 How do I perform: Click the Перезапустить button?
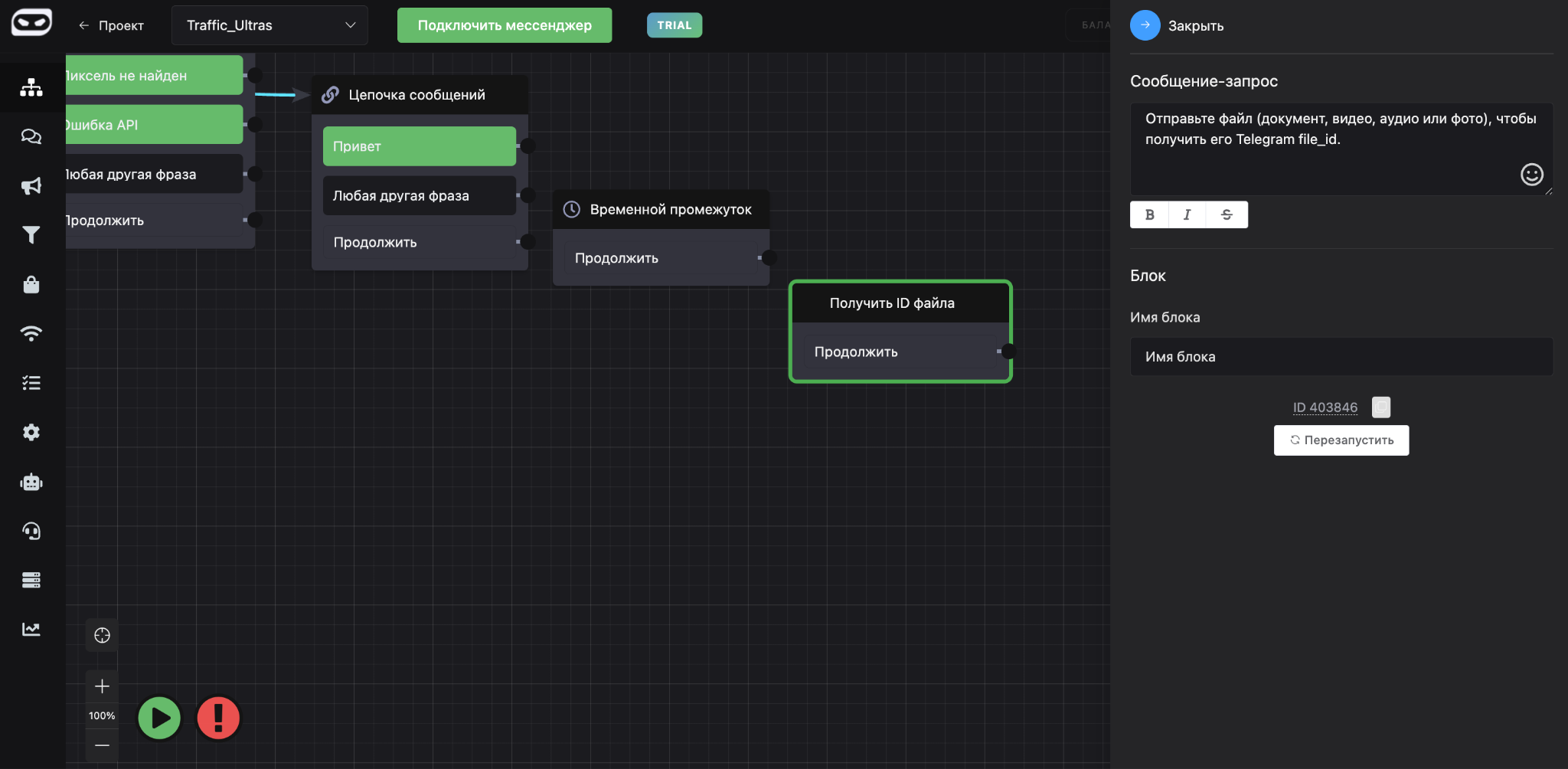[1341, 440]
